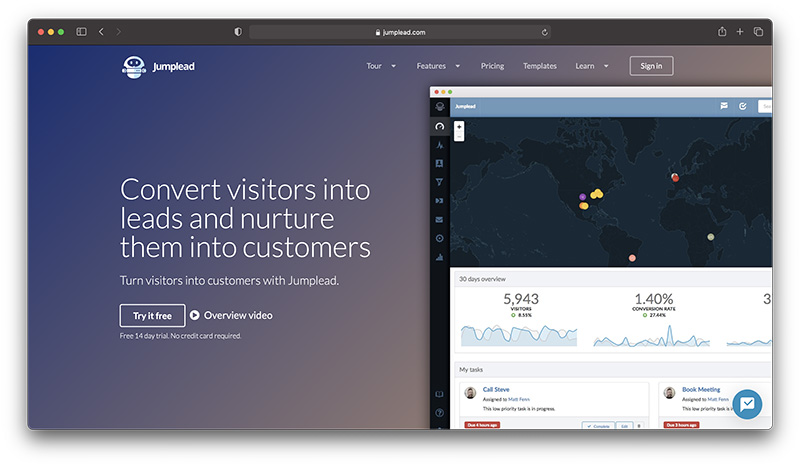Screen dimensions: 800x466
Task: Open the chat widget bubble
Action: click(x=747, y=404)
